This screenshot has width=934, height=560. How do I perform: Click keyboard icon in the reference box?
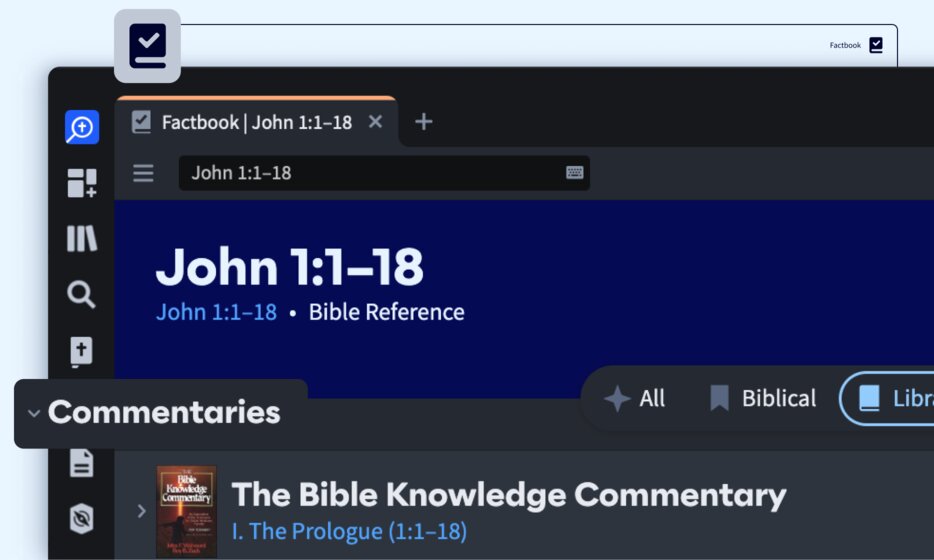click(x=574, y=173)
